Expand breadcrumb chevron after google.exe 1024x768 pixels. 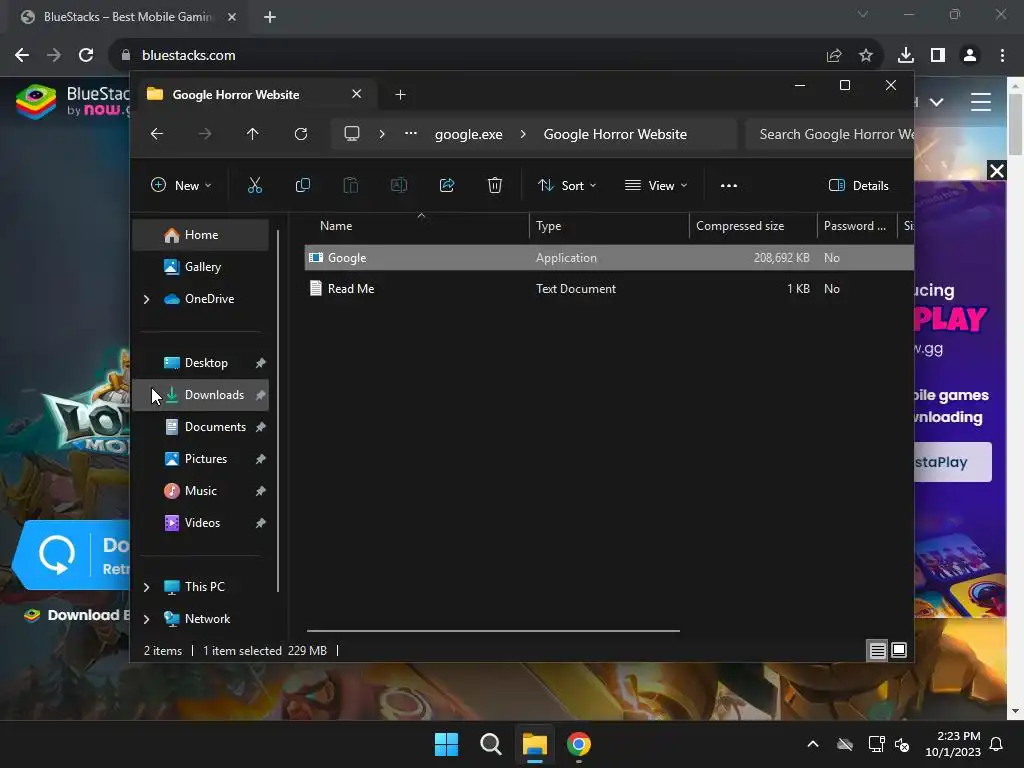[x=523, y=134]
